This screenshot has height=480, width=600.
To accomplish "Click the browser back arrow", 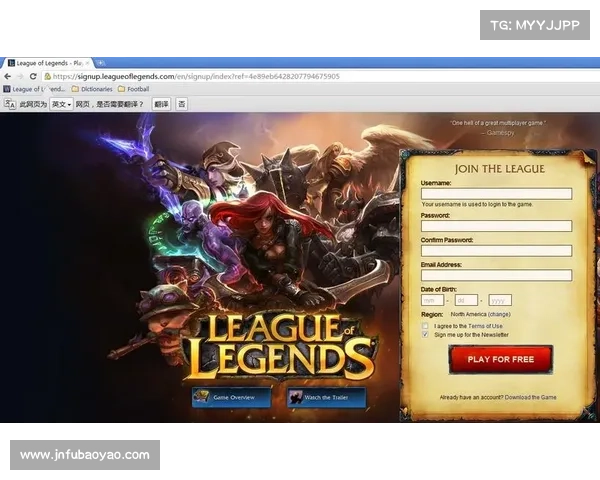I will pyautogui.click(x=8, y=76).
